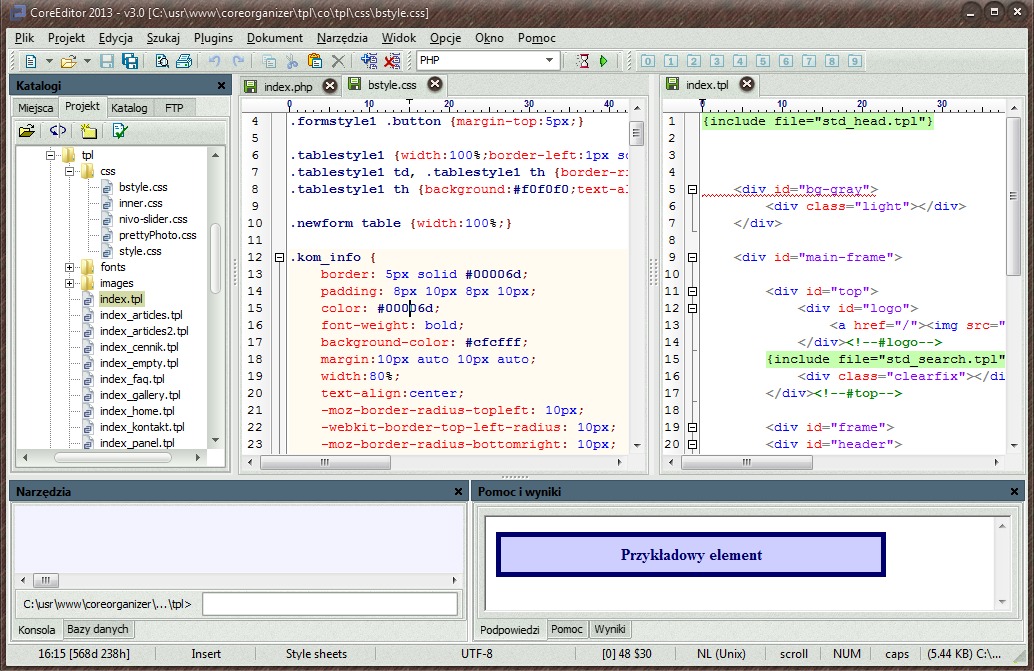The width and height of the screenshot is (1034, 671).
Task: Jump to numbered bookmark 0
Action: pyautogui.click(x=648, y=61)
